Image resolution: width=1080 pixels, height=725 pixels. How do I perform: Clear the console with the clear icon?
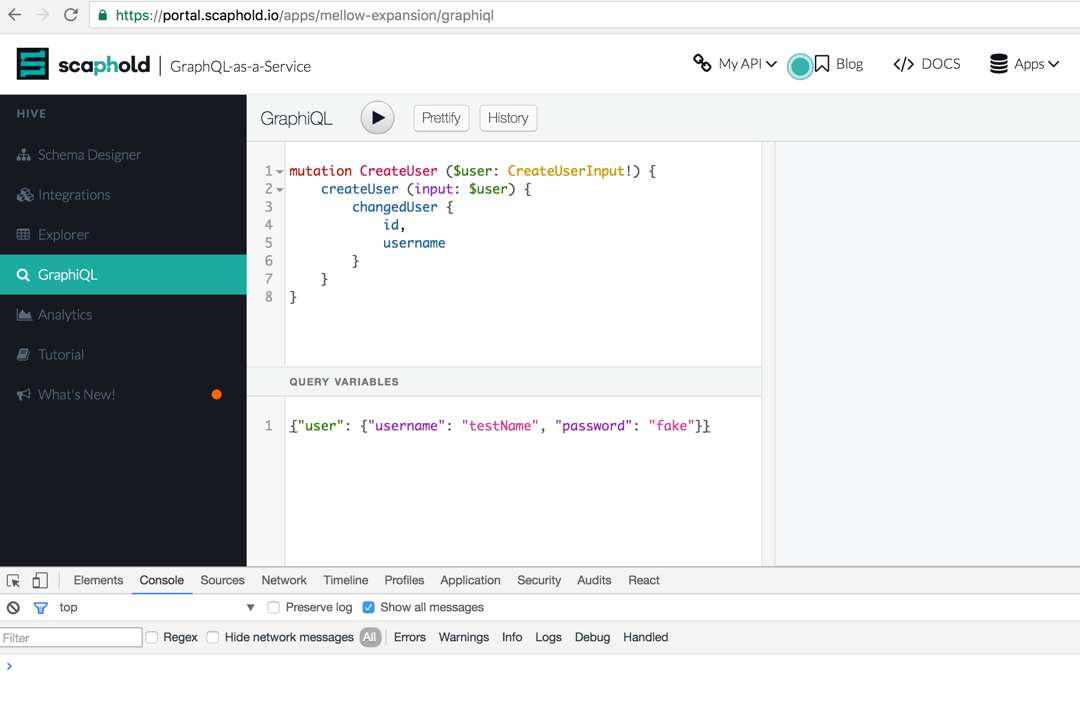point(13,608)
